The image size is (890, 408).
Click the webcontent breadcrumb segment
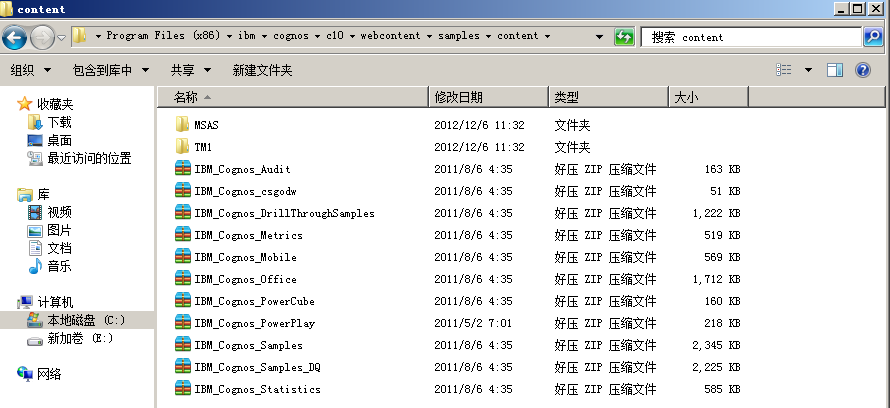[x=391, y=36]
